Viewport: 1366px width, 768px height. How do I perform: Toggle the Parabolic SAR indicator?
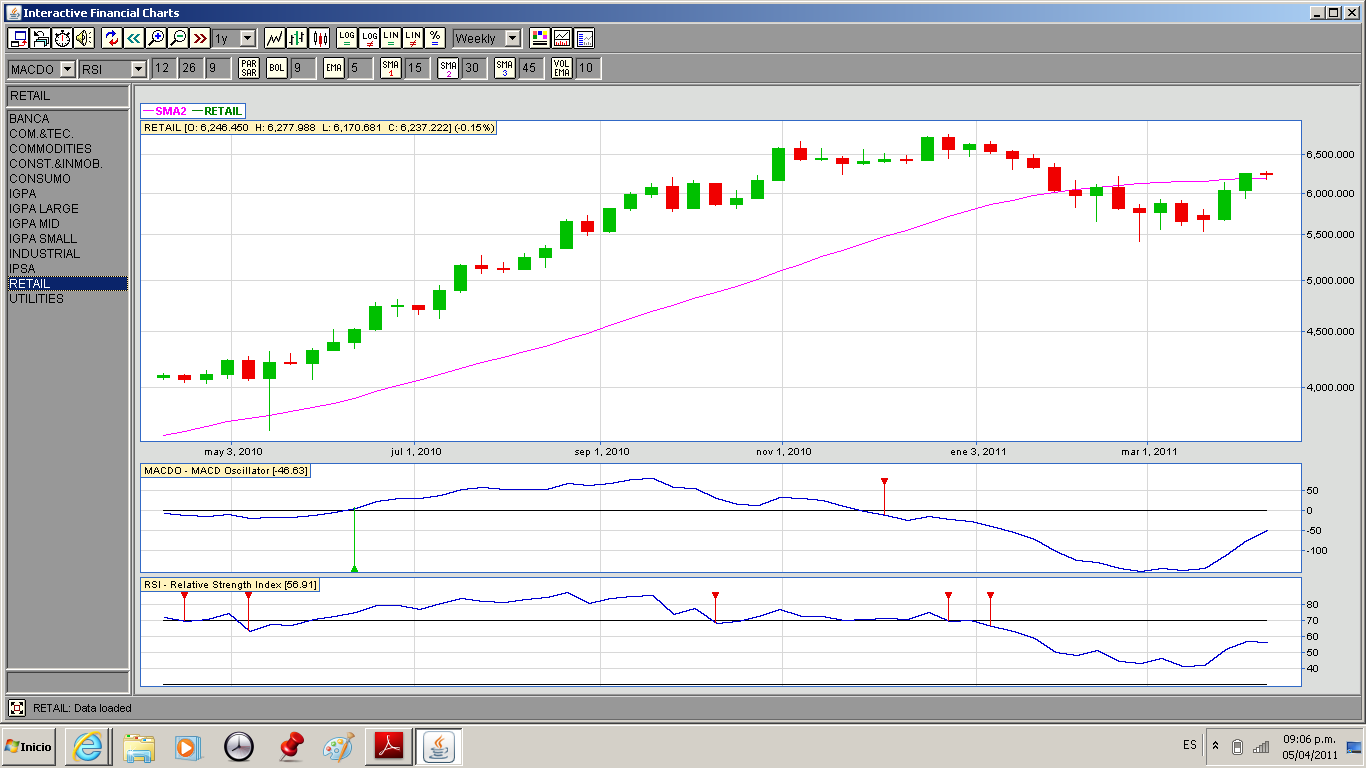click(x=249, y=68)
